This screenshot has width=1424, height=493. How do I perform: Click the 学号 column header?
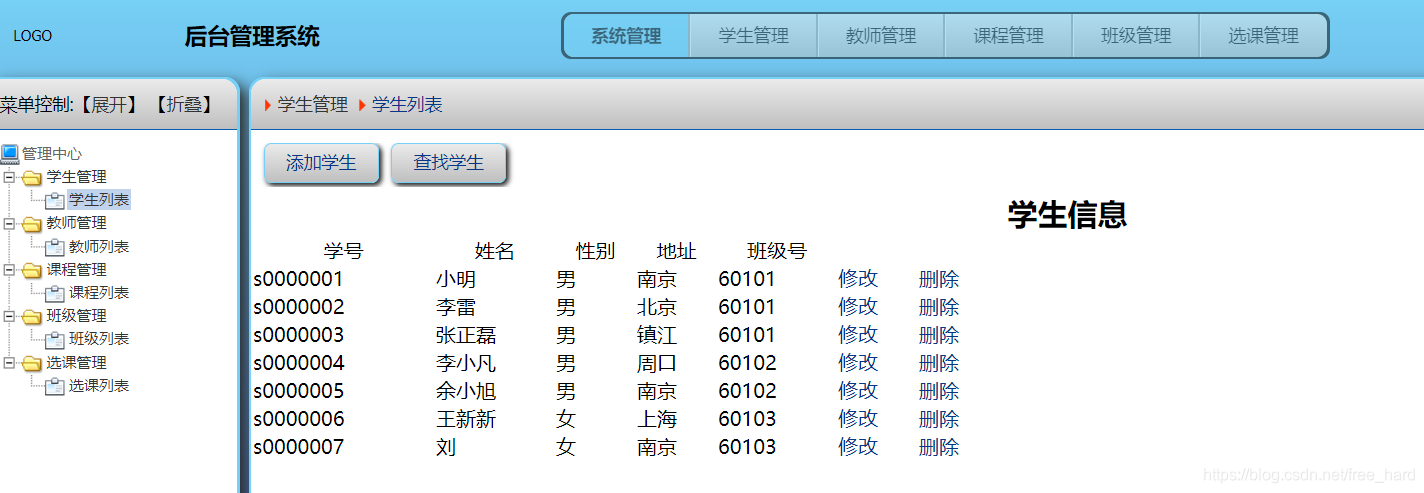click(x=343, y=251)
